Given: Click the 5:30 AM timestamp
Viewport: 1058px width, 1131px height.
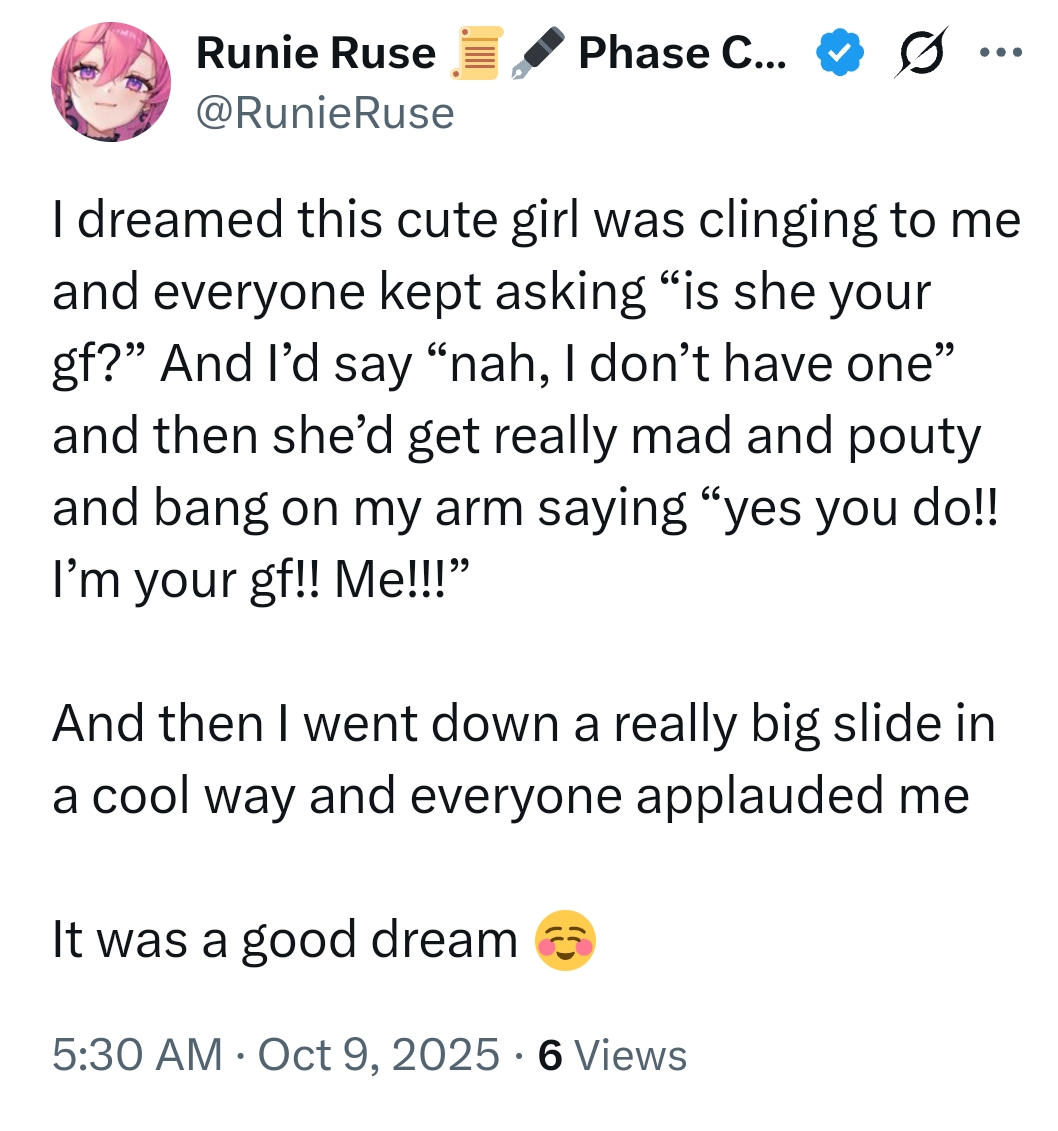Looking at the screenshot, I should pos(138,1055).
